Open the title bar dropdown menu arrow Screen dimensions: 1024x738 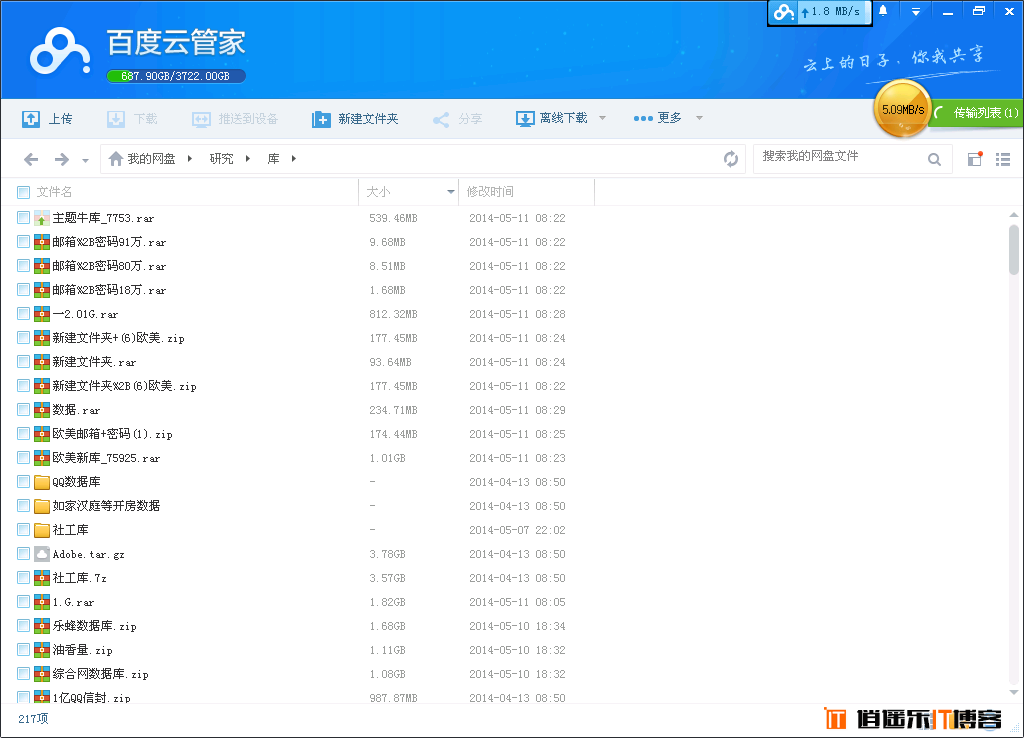pos(916,12)
